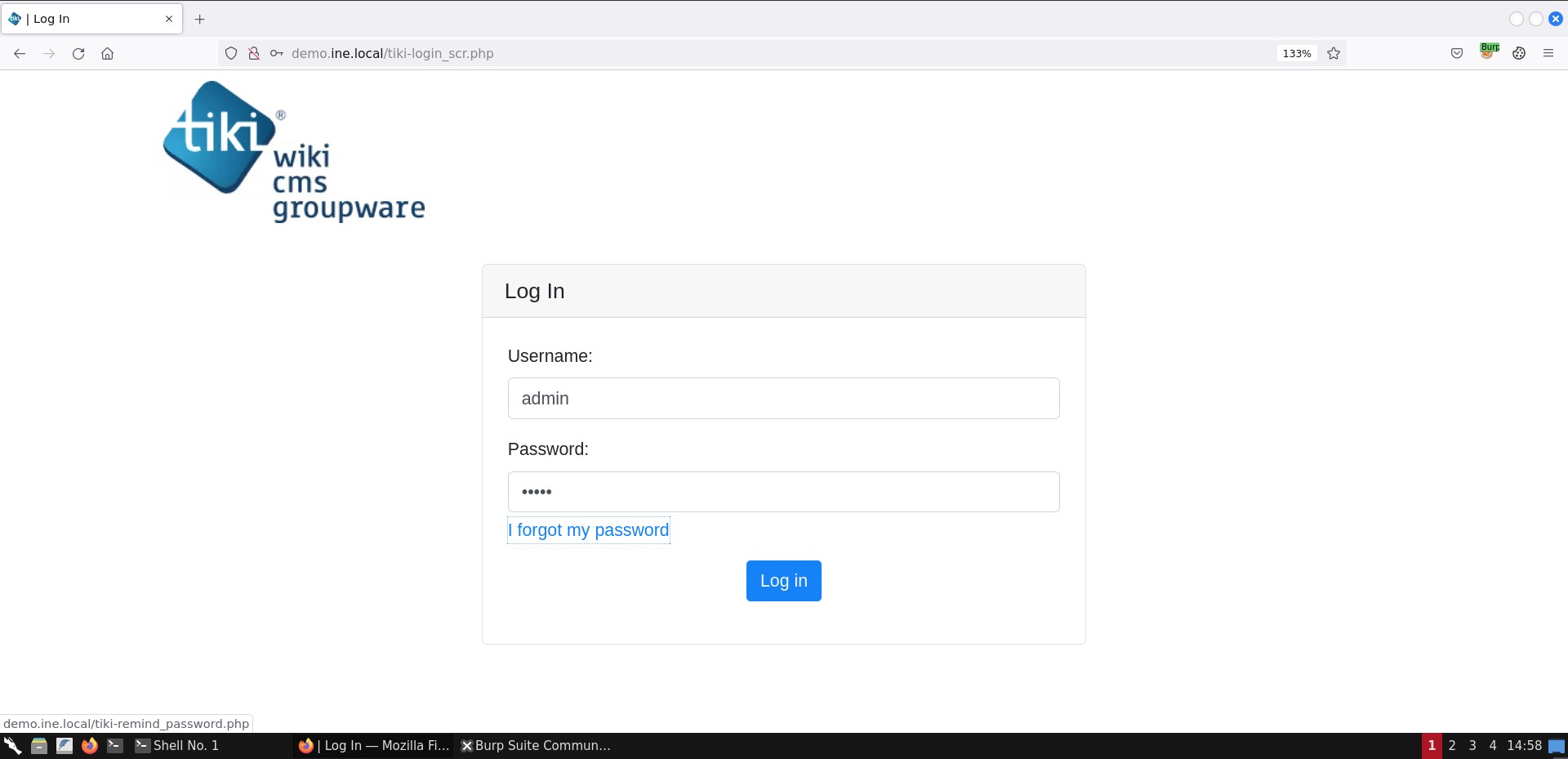
Task: Open the insecure connection padlock info
Action: pos(254,54)
